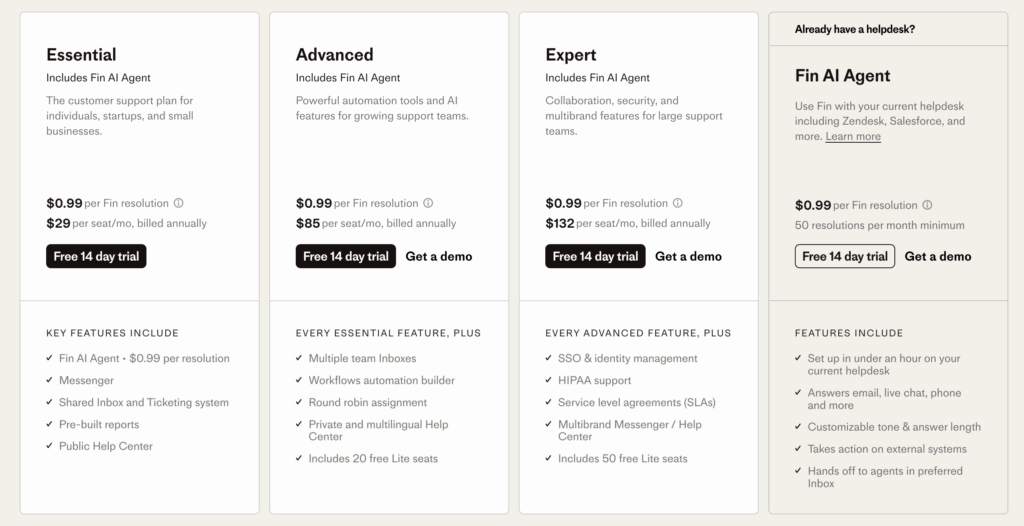Start Advanced plan free 14 day trial
Screen dimensions: 1024x526
(x=346, y=256)
